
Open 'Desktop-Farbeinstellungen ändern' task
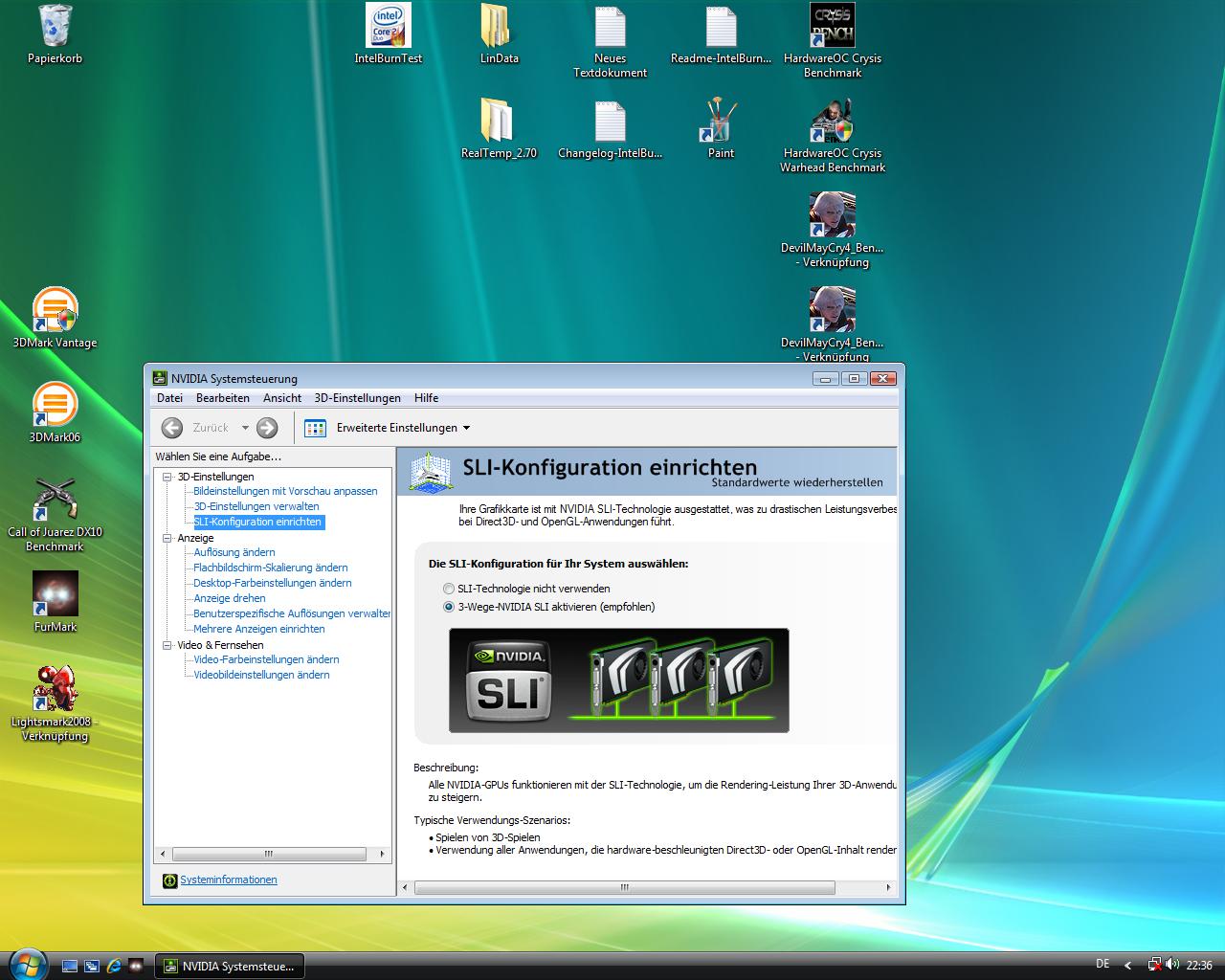(273, 583)
